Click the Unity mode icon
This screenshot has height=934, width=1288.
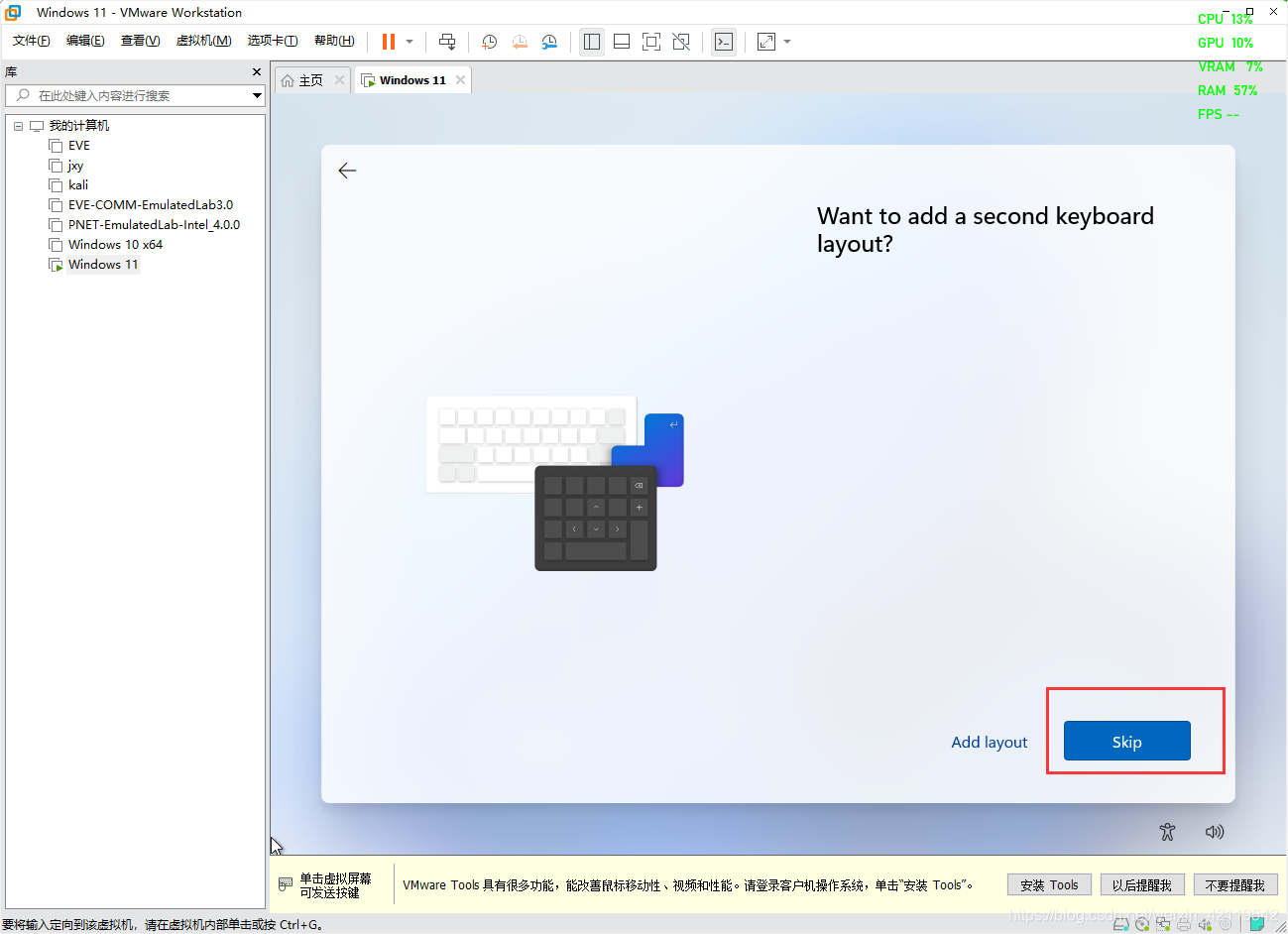point(681,42)
